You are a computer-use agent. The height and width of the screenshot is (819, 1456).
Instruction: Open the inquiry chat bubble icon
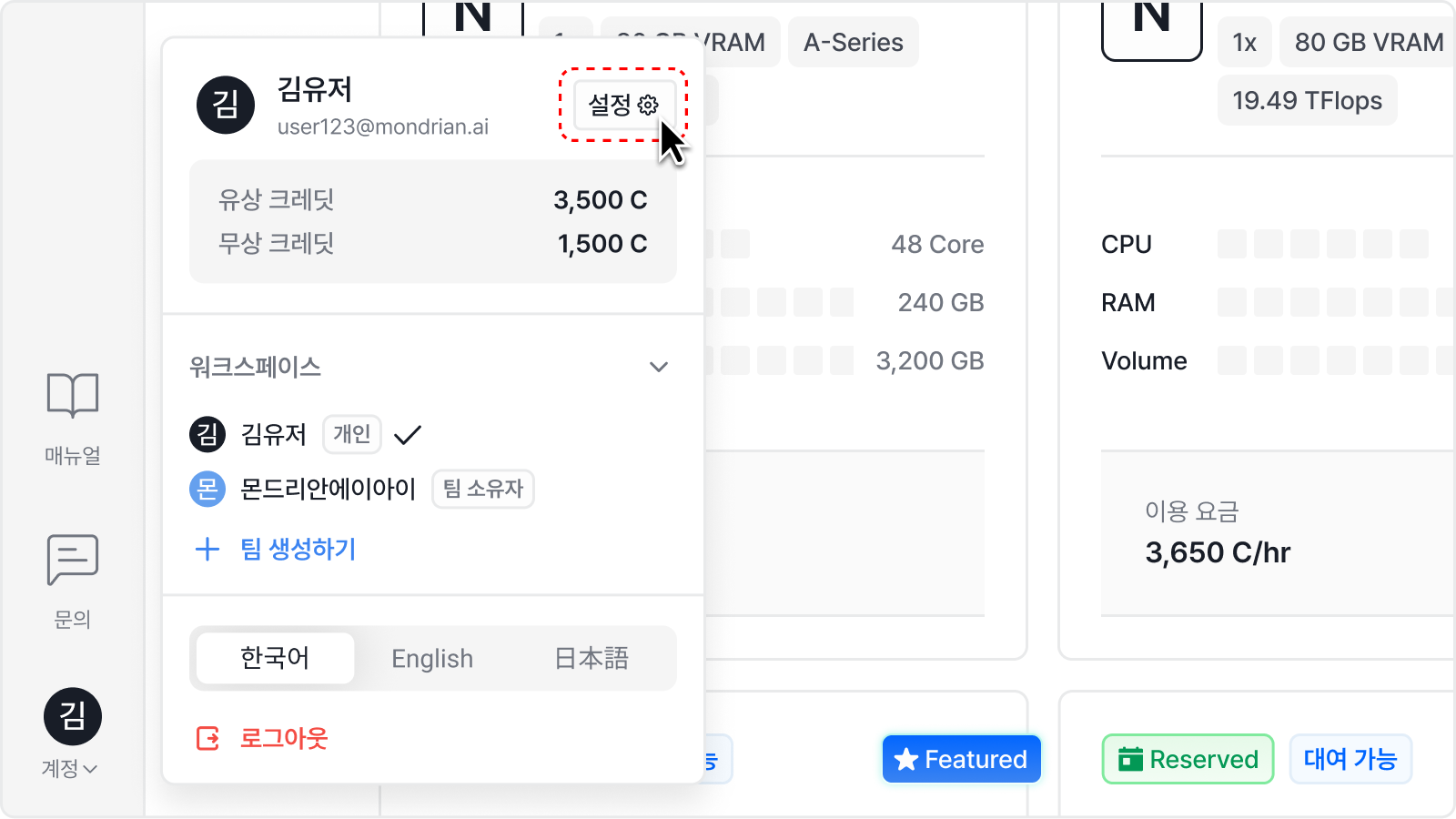point(73,560)
